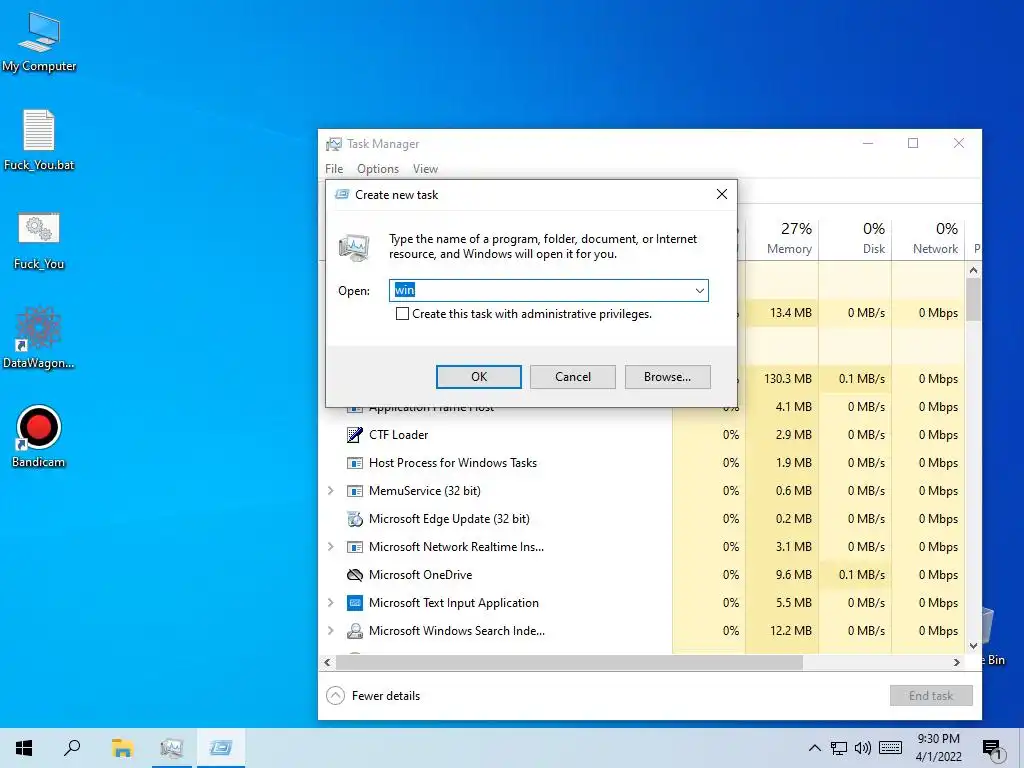Open File Explorer from the taskbar
Viewport: 1024px width, 768px height.
[x=122, y=748]
